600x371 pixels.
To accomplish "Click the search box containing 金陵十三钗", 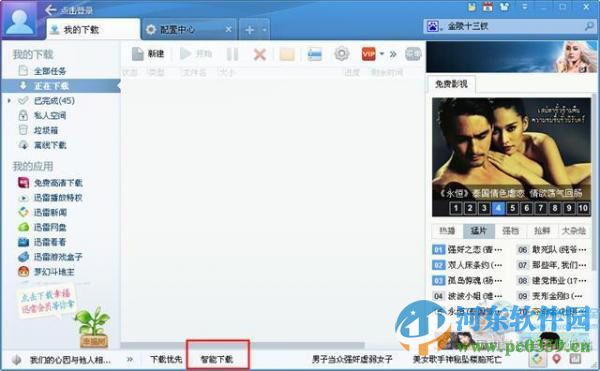I will [509, 26].
